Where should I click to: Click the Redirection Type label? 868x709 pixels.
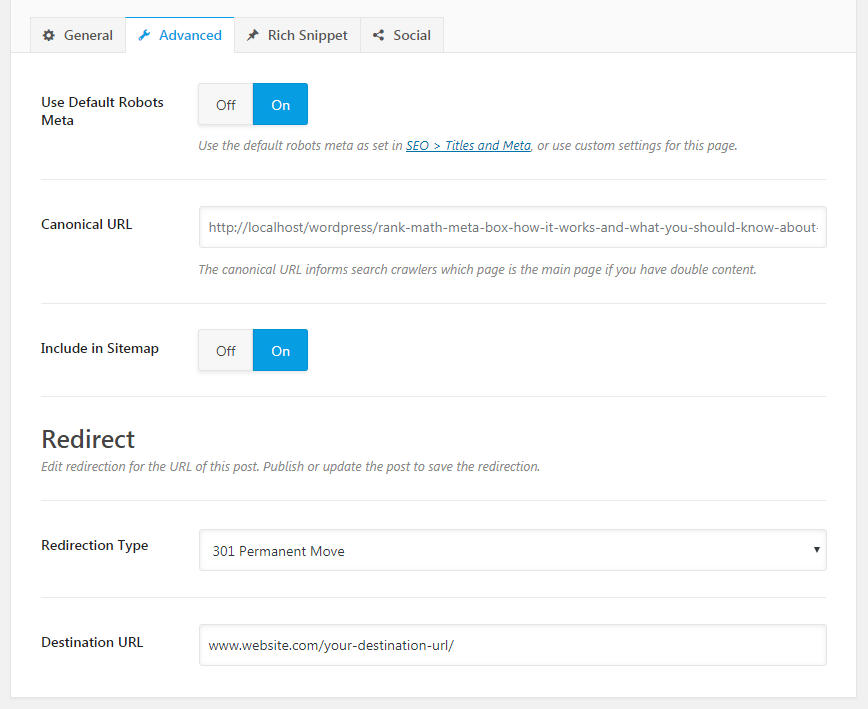point(95,546)
